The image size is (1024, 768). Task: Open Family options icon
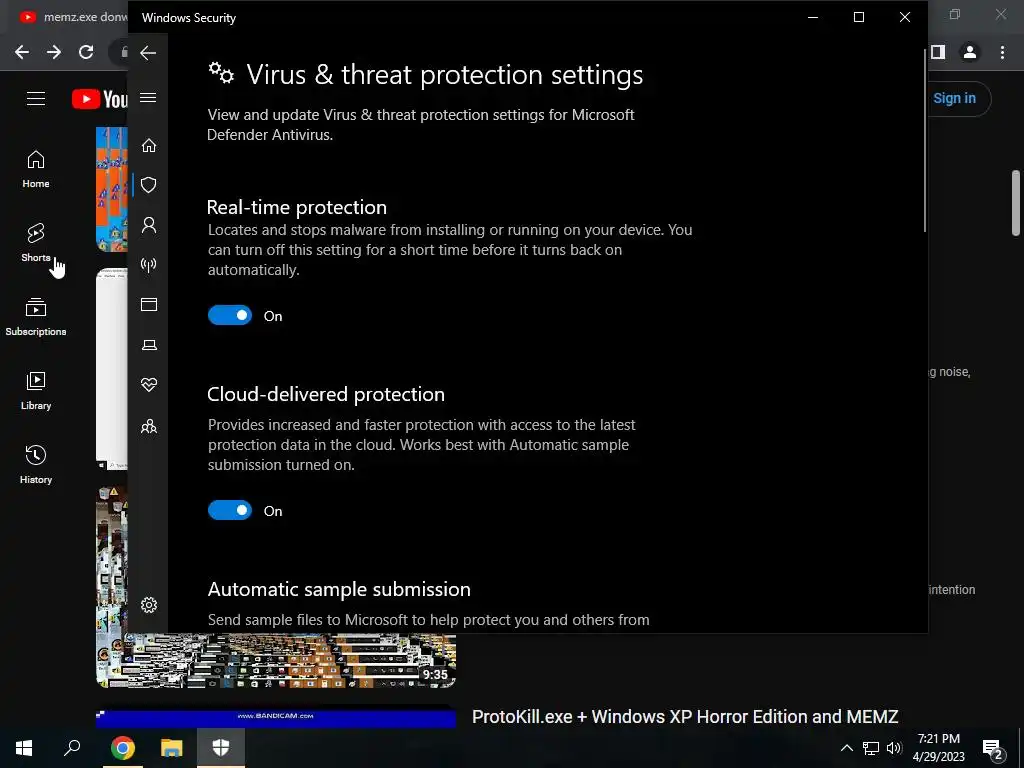coord(149,426)
